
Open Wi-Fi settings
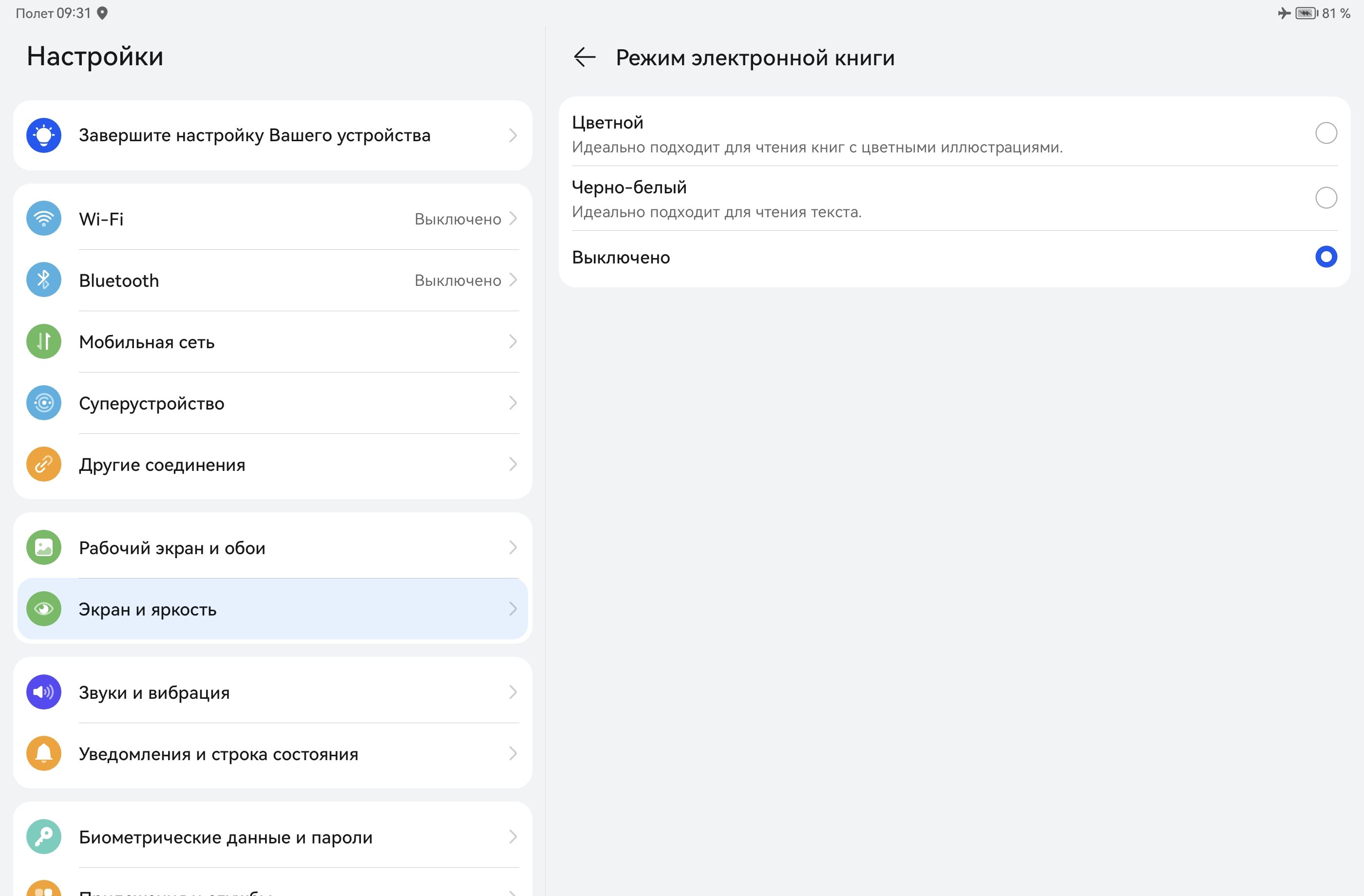point(273,219)
